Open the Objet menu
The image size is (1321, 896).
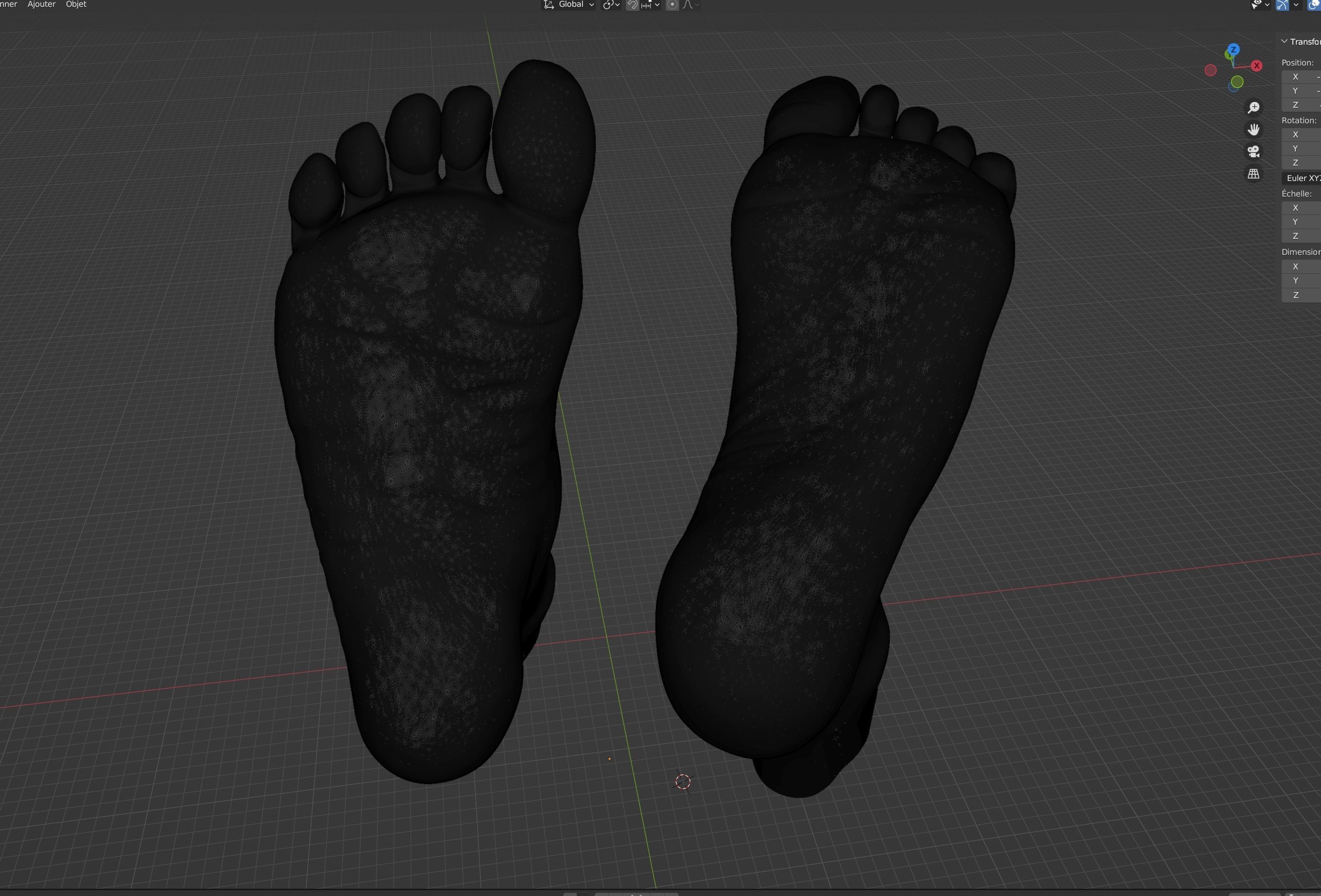(x=76, y=4)
